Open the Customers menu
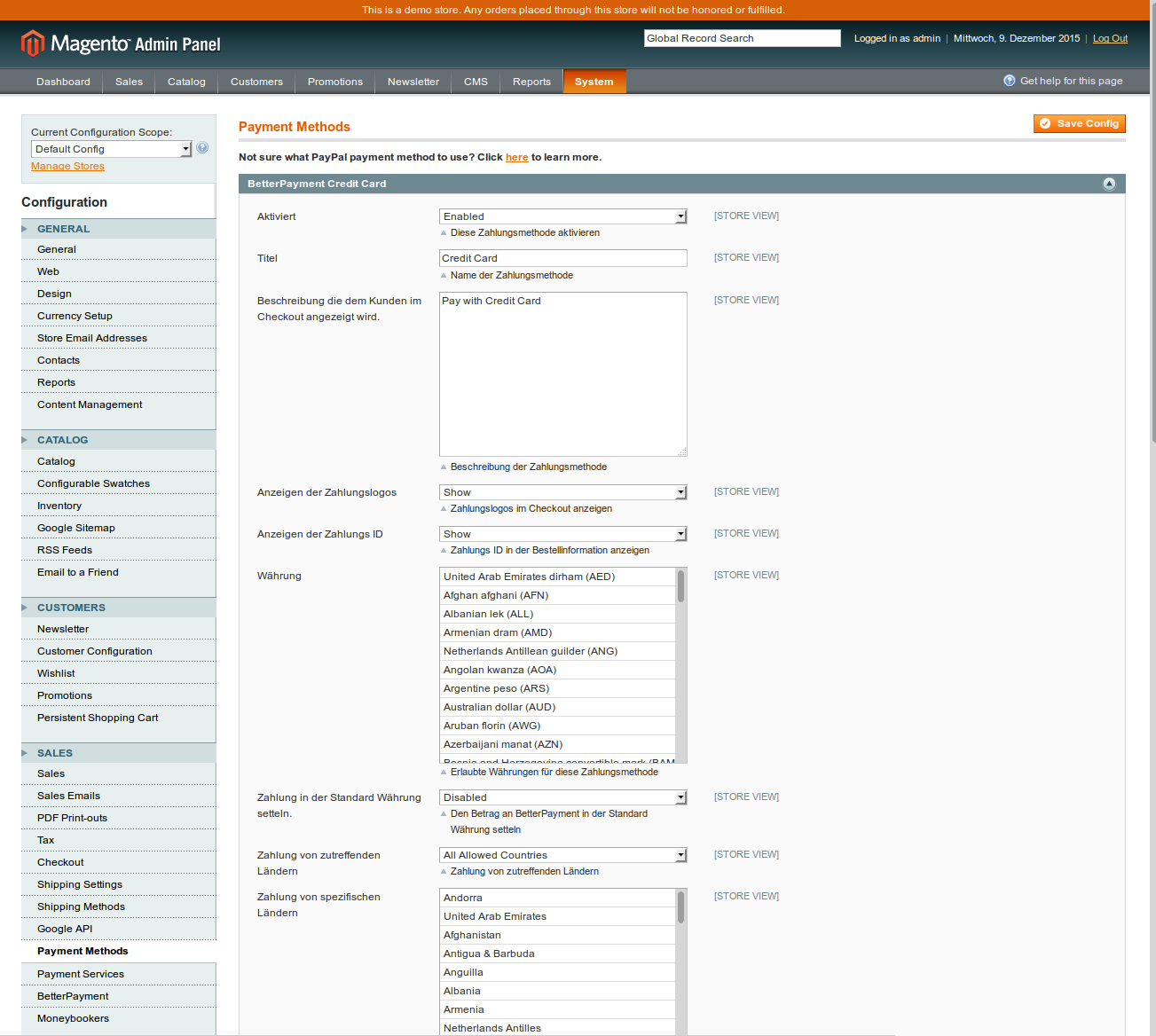Viewport: 1156px width, 1036px height. click(256, 82)
